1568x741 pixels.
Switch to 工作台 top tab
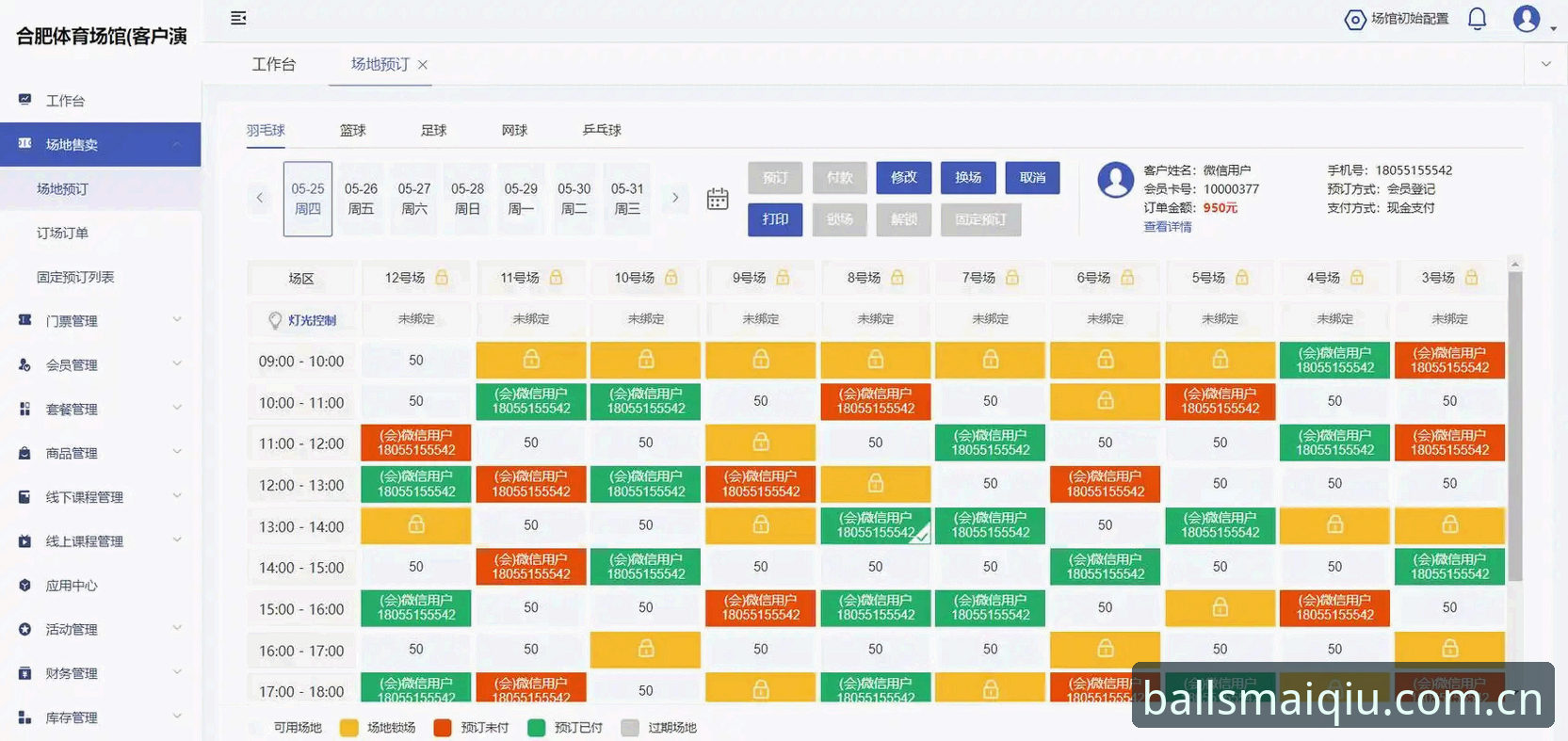(x=274, y=64)
